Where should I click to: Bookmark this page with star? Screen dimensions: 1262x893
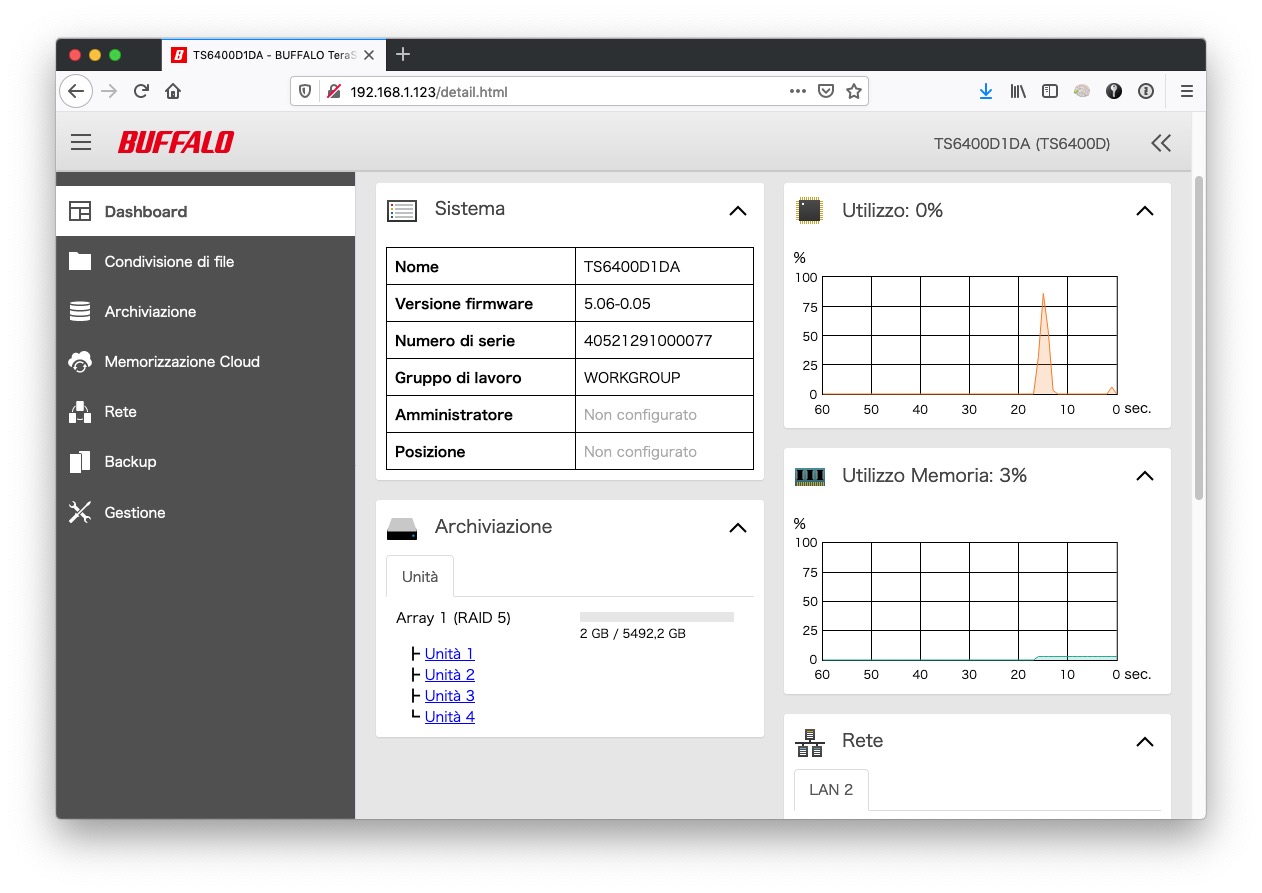(x=853, y=91)
